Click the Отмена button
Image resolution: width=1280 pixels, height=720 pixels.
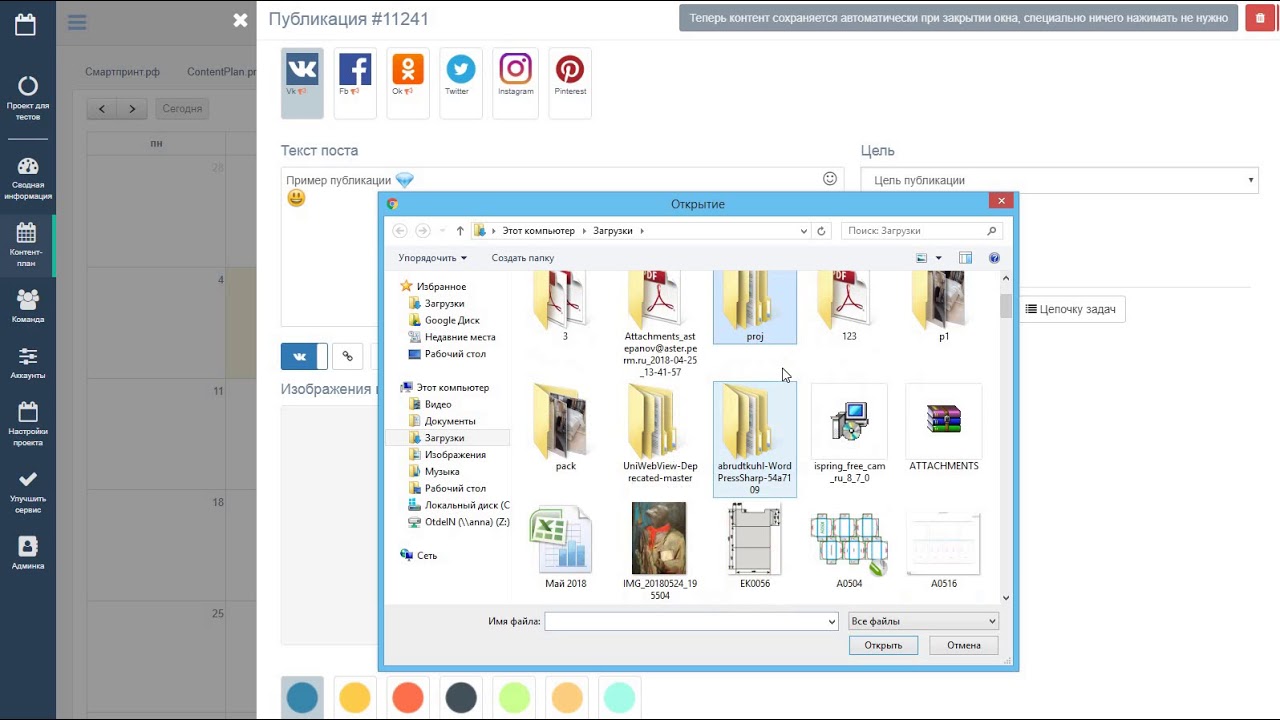pyautogui.click(x=964, y=645)
